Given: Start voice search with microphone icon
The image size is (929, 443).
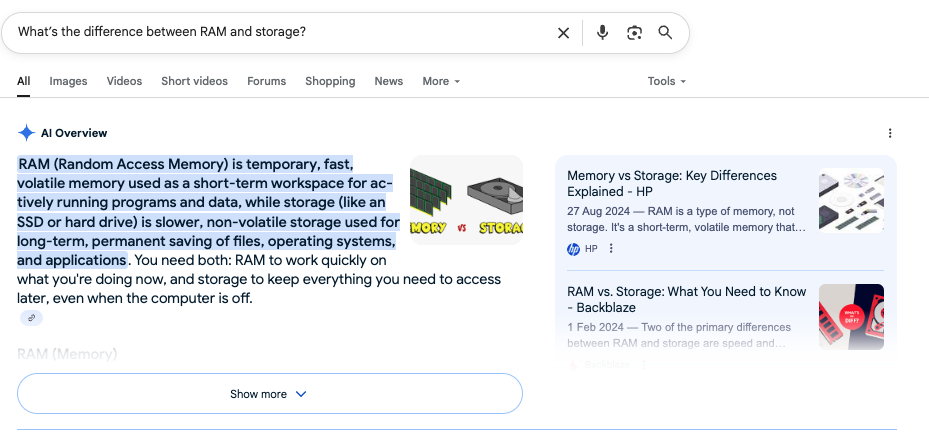Looking at the screenshot, I should click(x=602, y=33).
